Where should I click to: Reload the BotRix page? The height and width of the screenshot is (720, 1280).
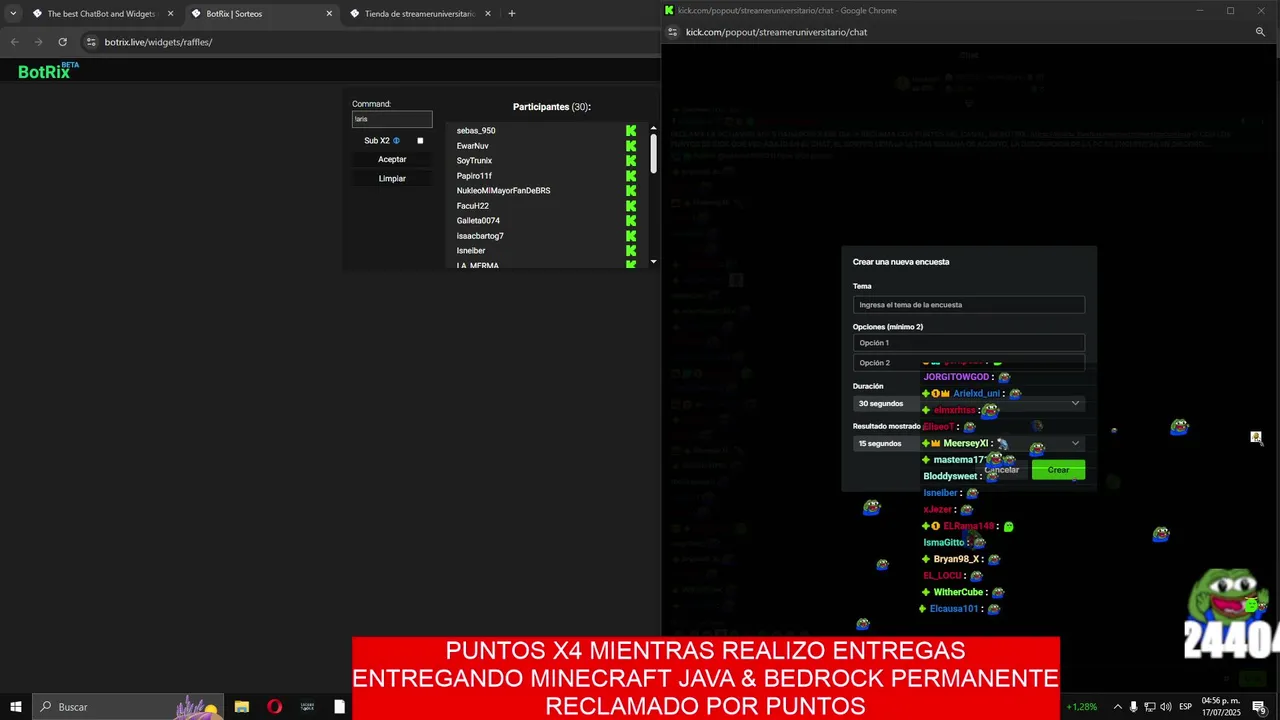tap(62, 42)
